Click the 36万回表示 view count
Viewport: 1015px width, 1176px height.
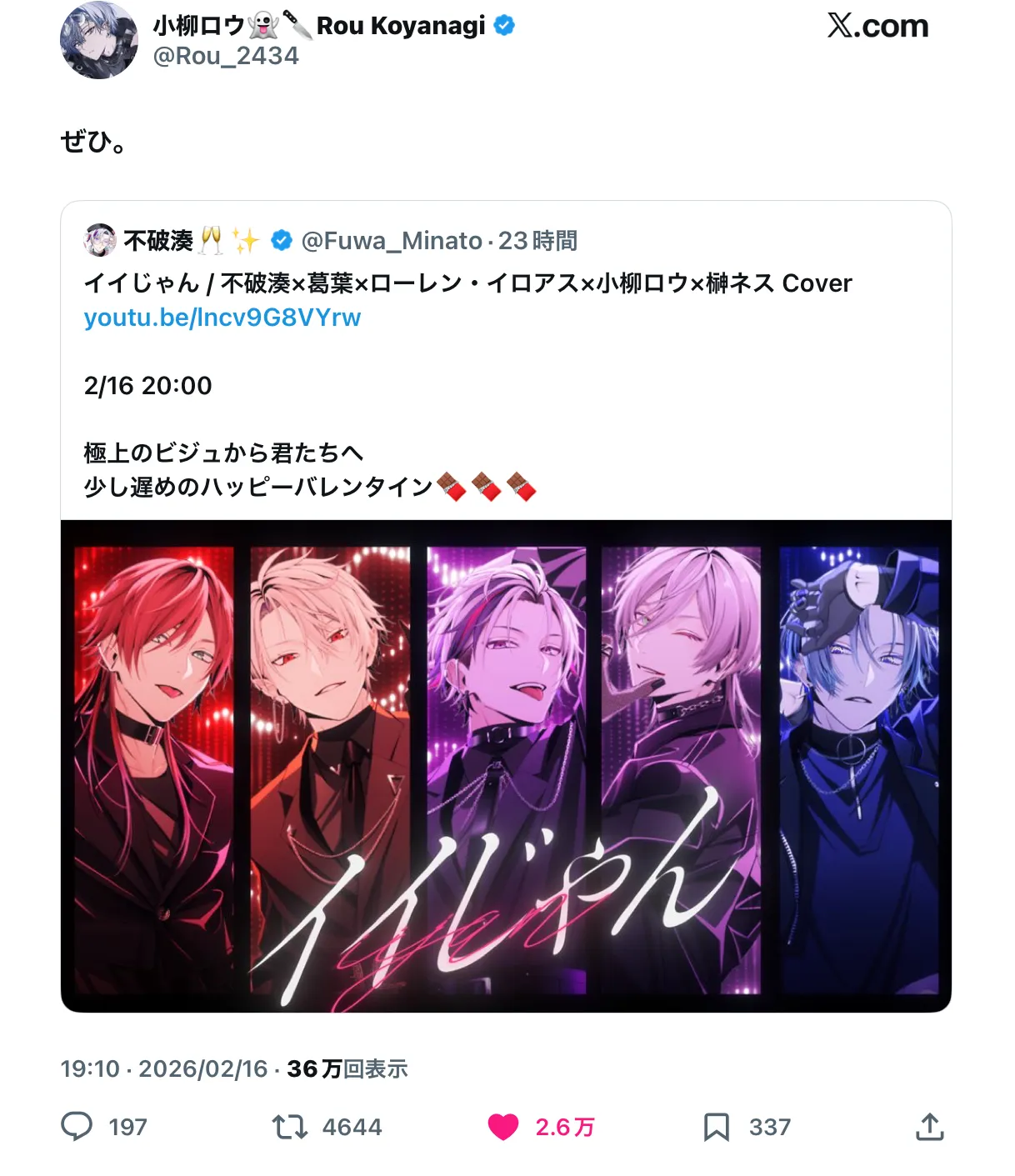click(347, 1069)
